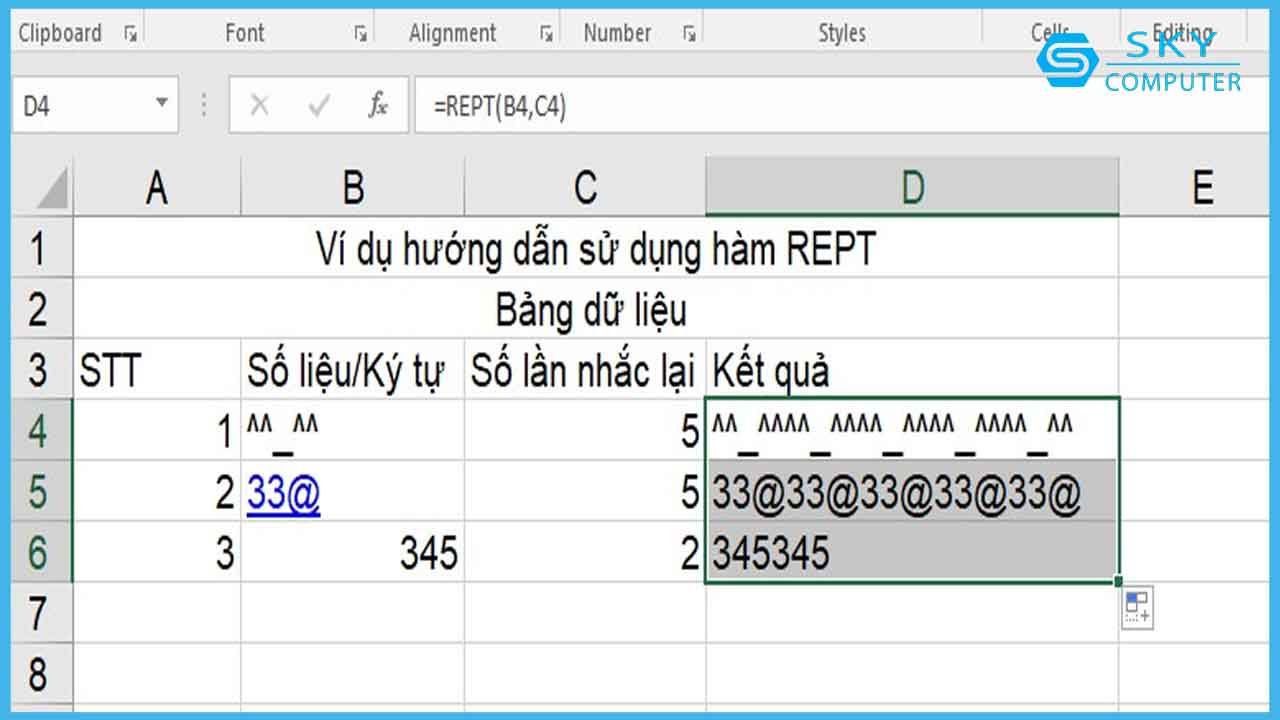This screenshot has width=1280, height=720.
Task: Open the Alignment group dialog launcher
Action: tap(546, 34)
